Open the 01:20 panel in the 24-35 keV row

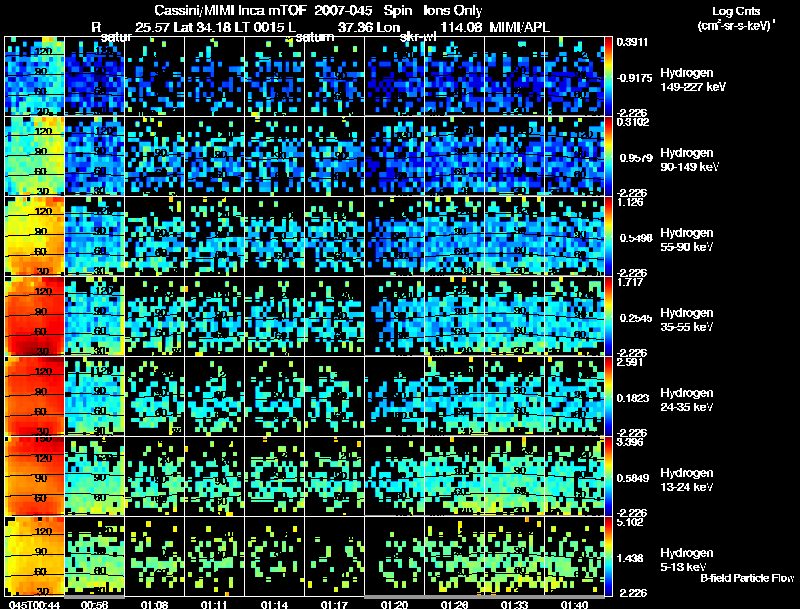tap(395, 396)
